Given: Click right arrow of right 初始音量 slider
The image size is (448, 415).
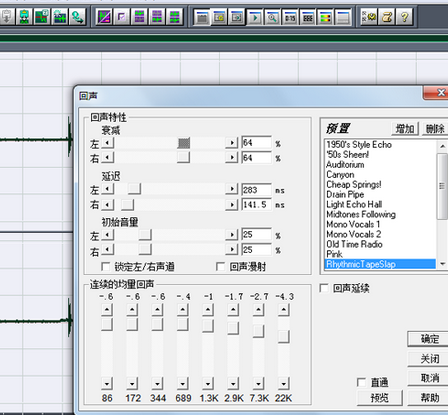Looking at the screenshot, I should point(231,249).
